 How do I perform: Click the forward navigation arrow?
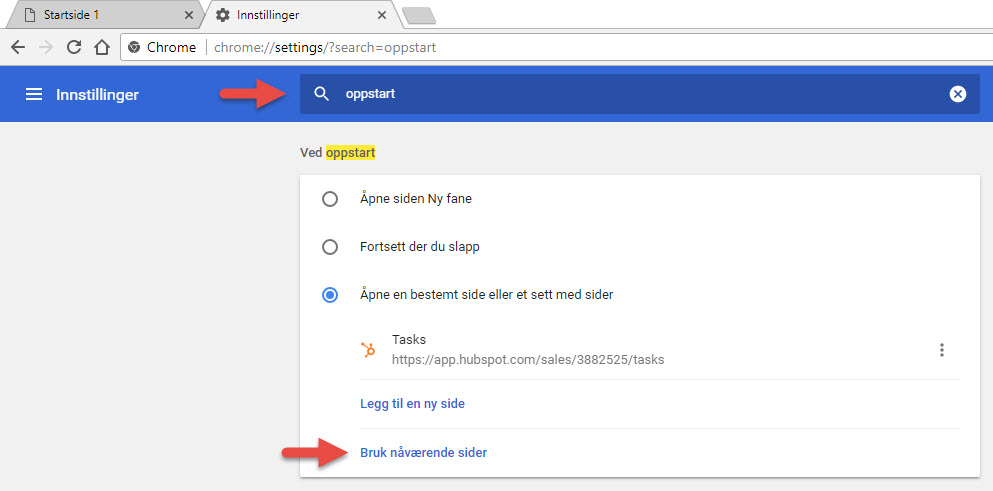pyautogui.click(x=46, y=47)
